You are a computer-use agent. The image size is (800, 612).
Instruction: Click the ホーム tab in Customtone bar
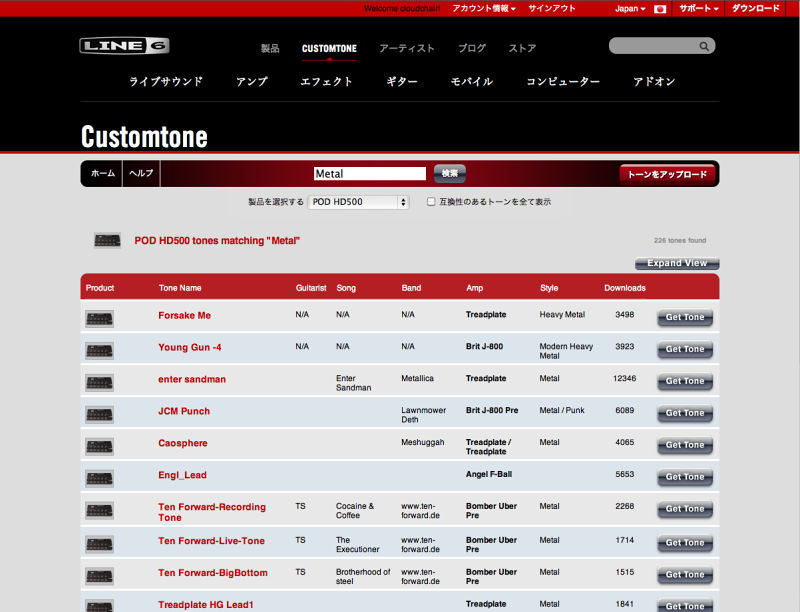[103, 173]
